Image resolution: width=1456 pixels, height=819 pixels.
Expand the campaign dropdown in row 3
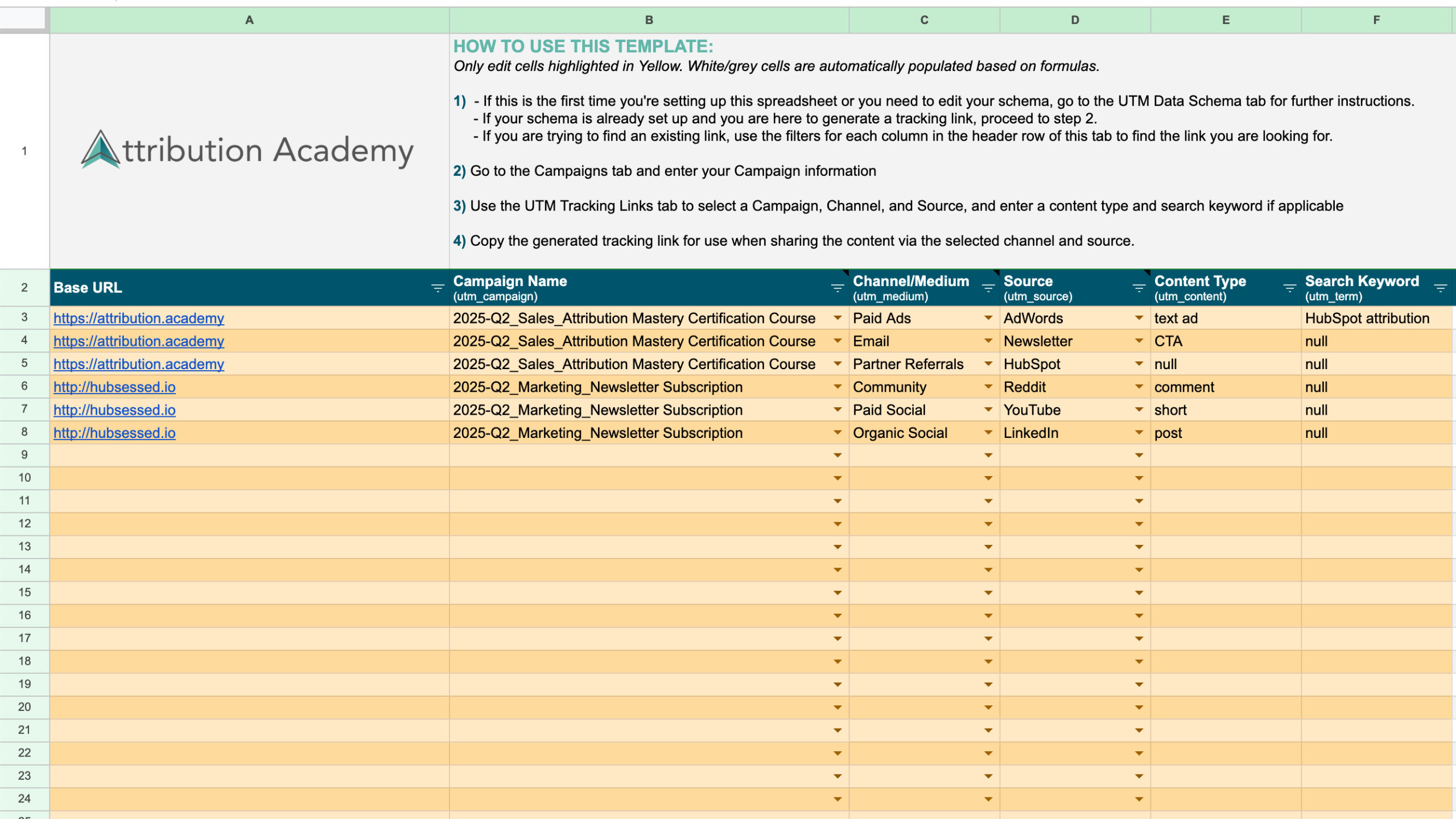point(837,318)
